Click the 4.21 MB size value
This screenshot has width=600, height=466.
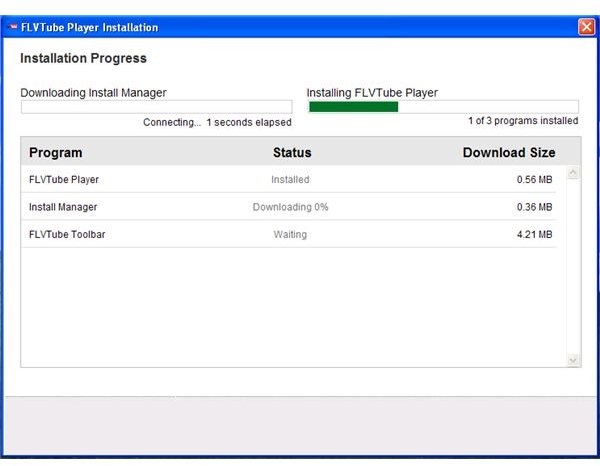[535, 235]
